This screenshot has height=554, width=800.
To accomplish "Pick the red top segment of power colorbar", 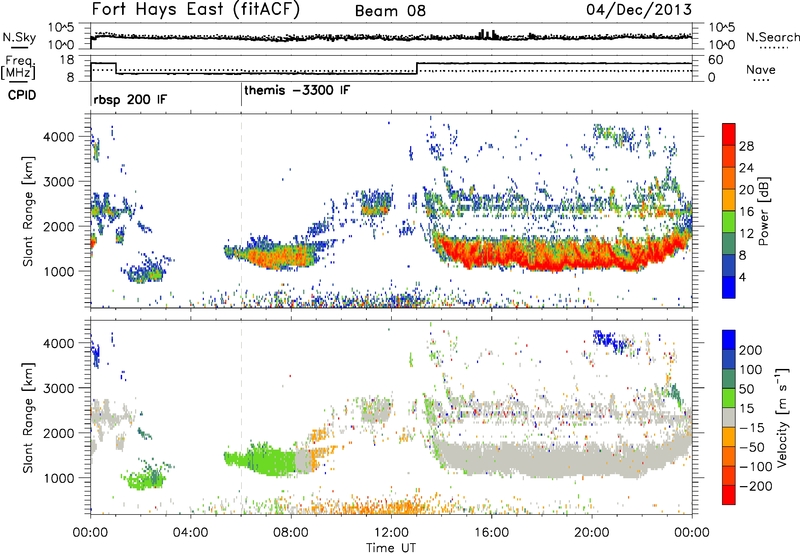I will click(729, 134).
